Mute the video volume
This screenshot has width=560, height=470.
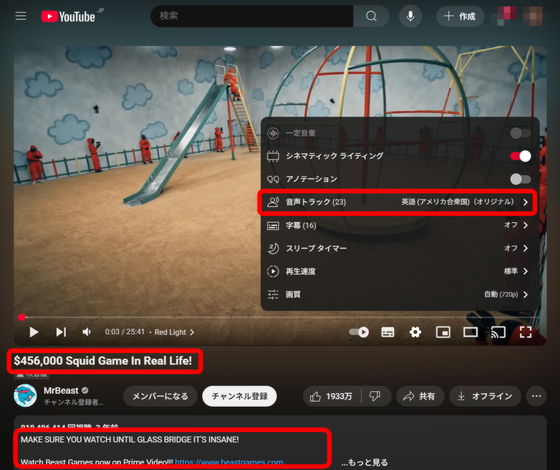pos(86,332)
